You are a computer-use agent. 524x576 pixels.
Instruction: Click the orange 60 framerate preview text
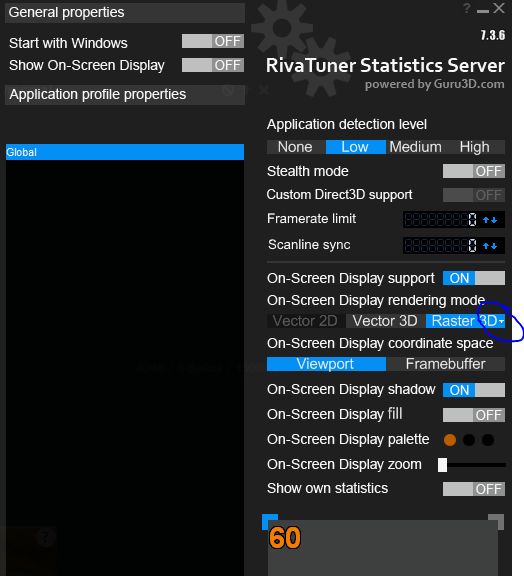click(285, 538)
